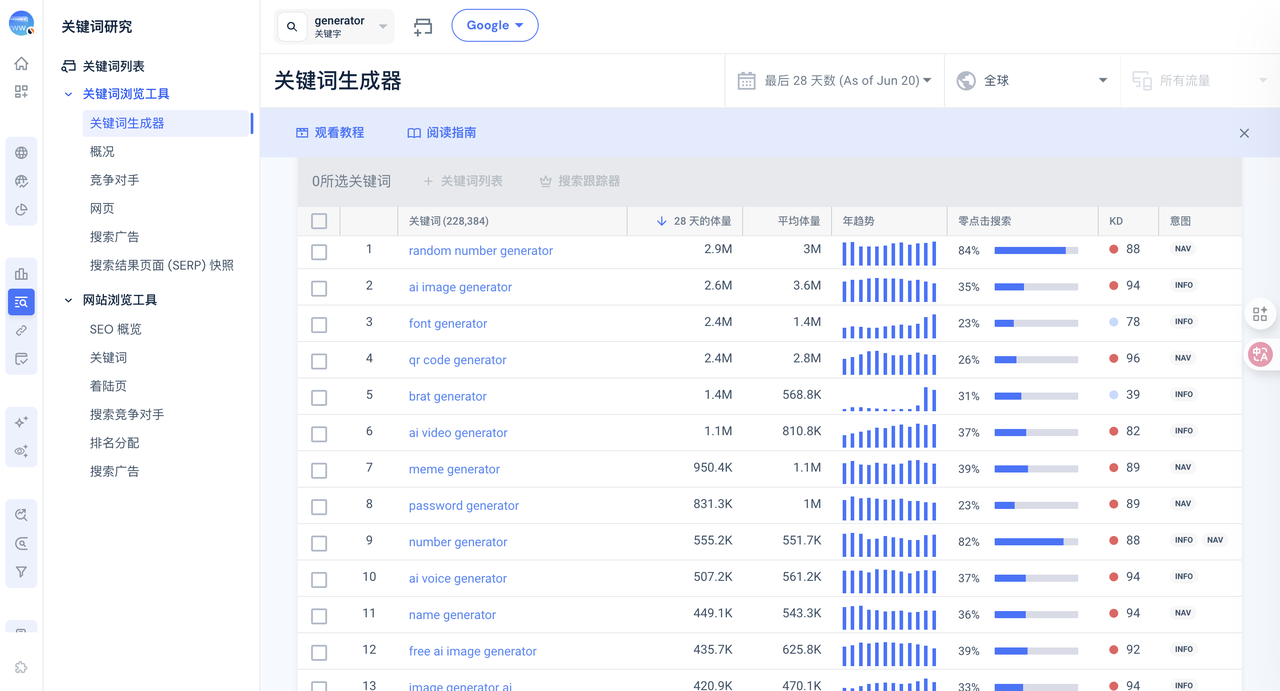Select SEO 概览 in the sidebar menu

click(x=115, y=329)
